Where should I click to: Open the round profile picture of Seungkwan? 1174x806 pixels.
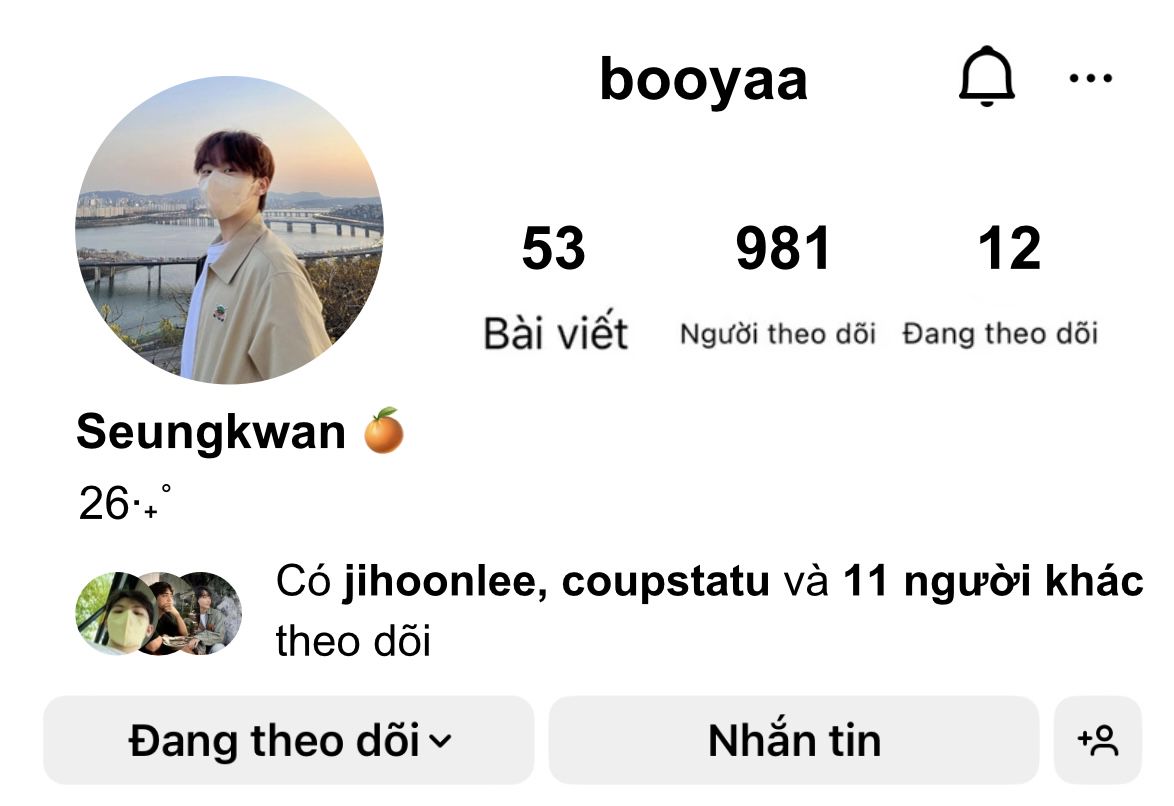click(x=229, y=230)
